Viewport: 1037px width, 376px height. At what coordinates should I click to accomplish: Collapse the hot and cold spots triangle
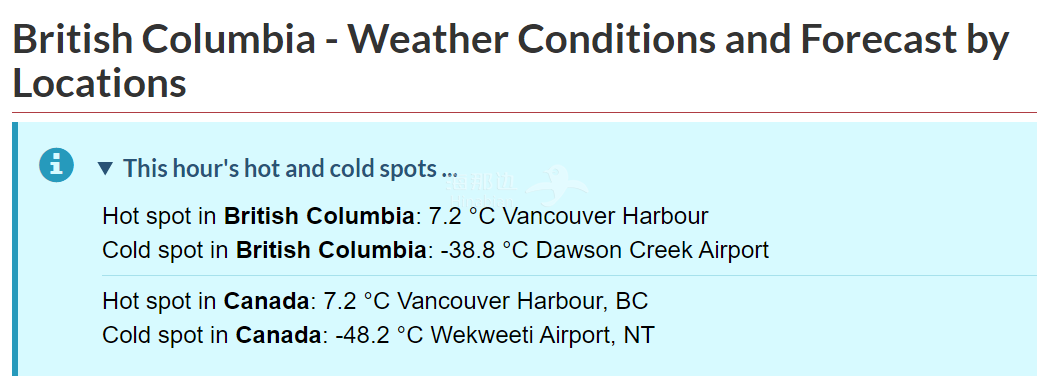[105, 169]
